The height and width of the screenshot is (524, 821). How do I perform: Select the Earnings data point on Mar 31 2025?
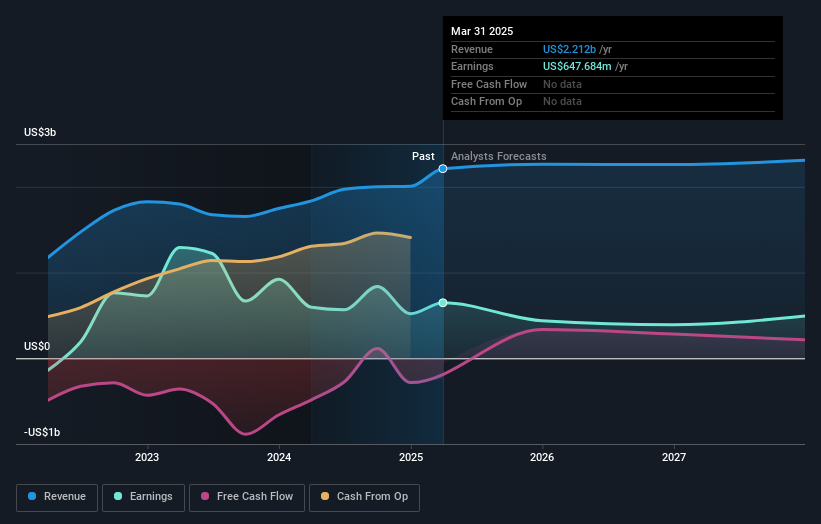(443, 303)
